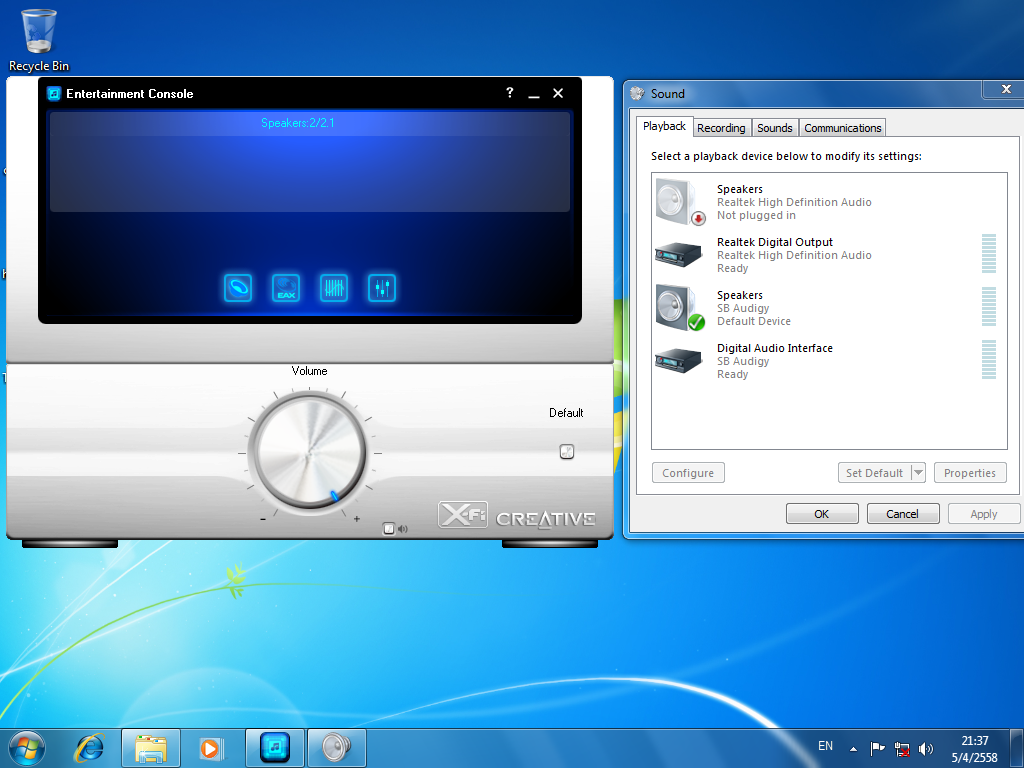Select the SB Audigy Speakers default device icon
The width and height of the screenshot is (1024, 768).
[680, 308]
